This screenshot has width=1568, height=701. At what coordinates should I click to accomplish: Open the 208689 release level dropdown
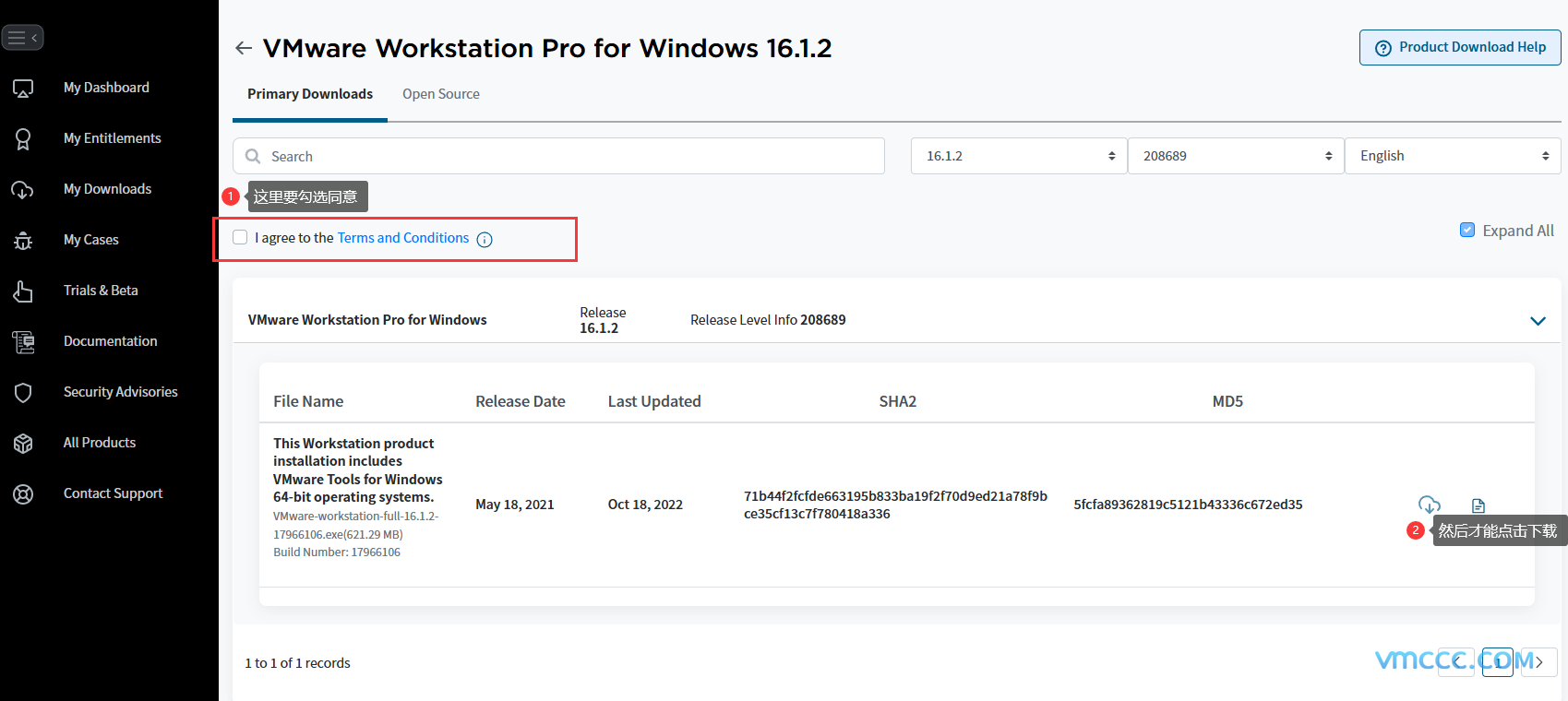click(x=1236, y=156)
